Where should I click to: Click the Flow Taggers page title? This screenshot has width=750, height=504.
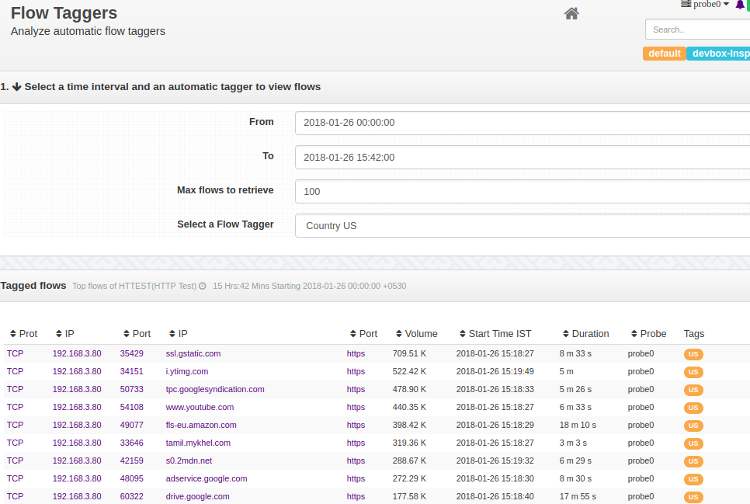64,13
